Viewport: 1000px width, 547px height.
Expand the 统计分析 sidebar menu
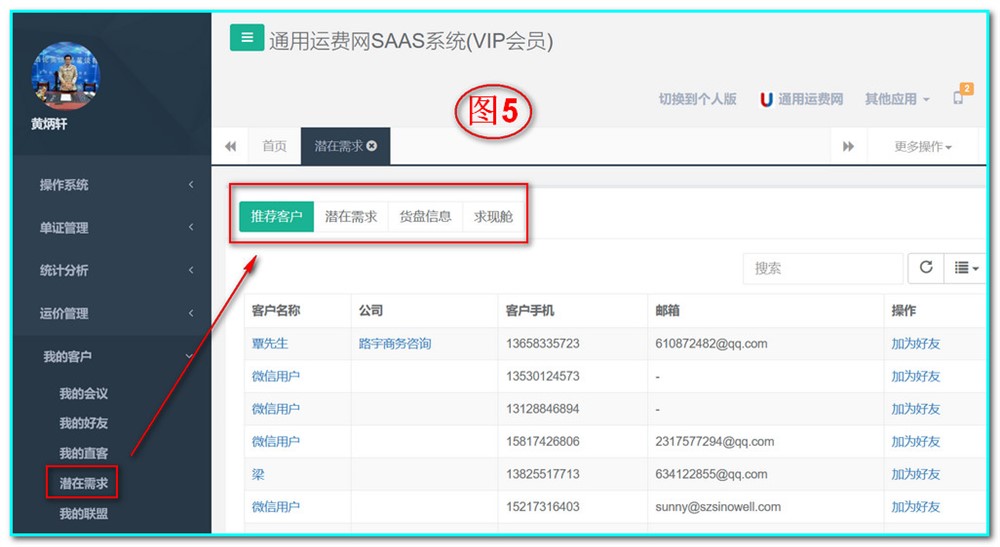tap(112, 270)
